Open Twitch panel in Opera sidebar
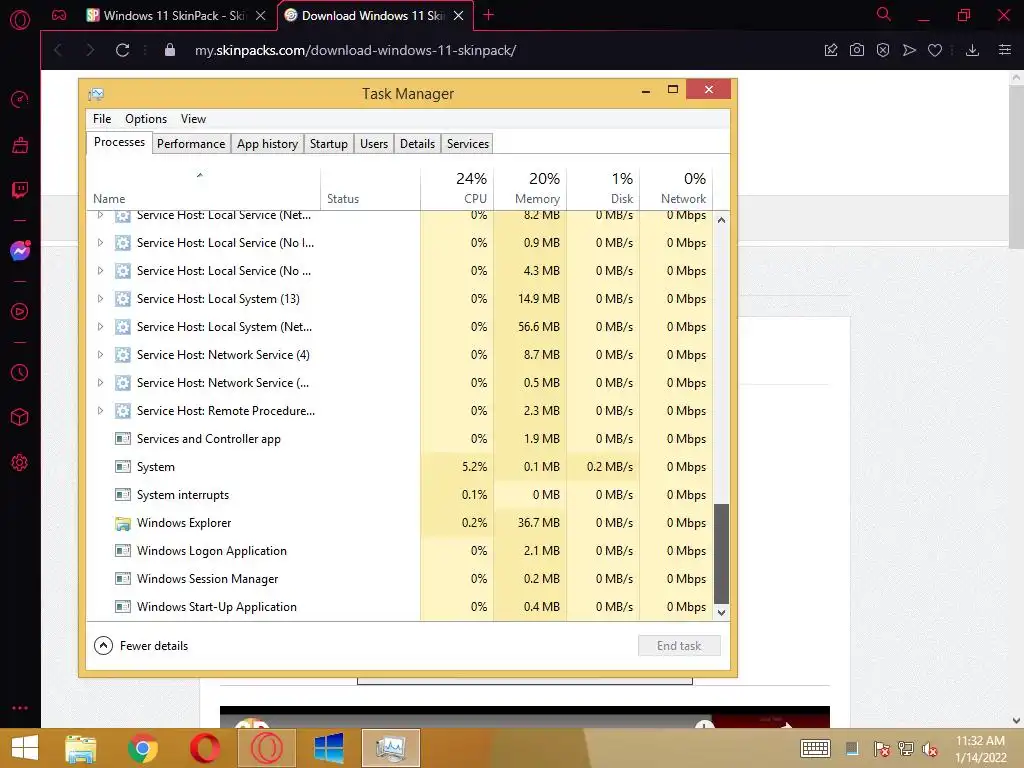This screenshot has height=768, width=1024. (x=20, y=190)
